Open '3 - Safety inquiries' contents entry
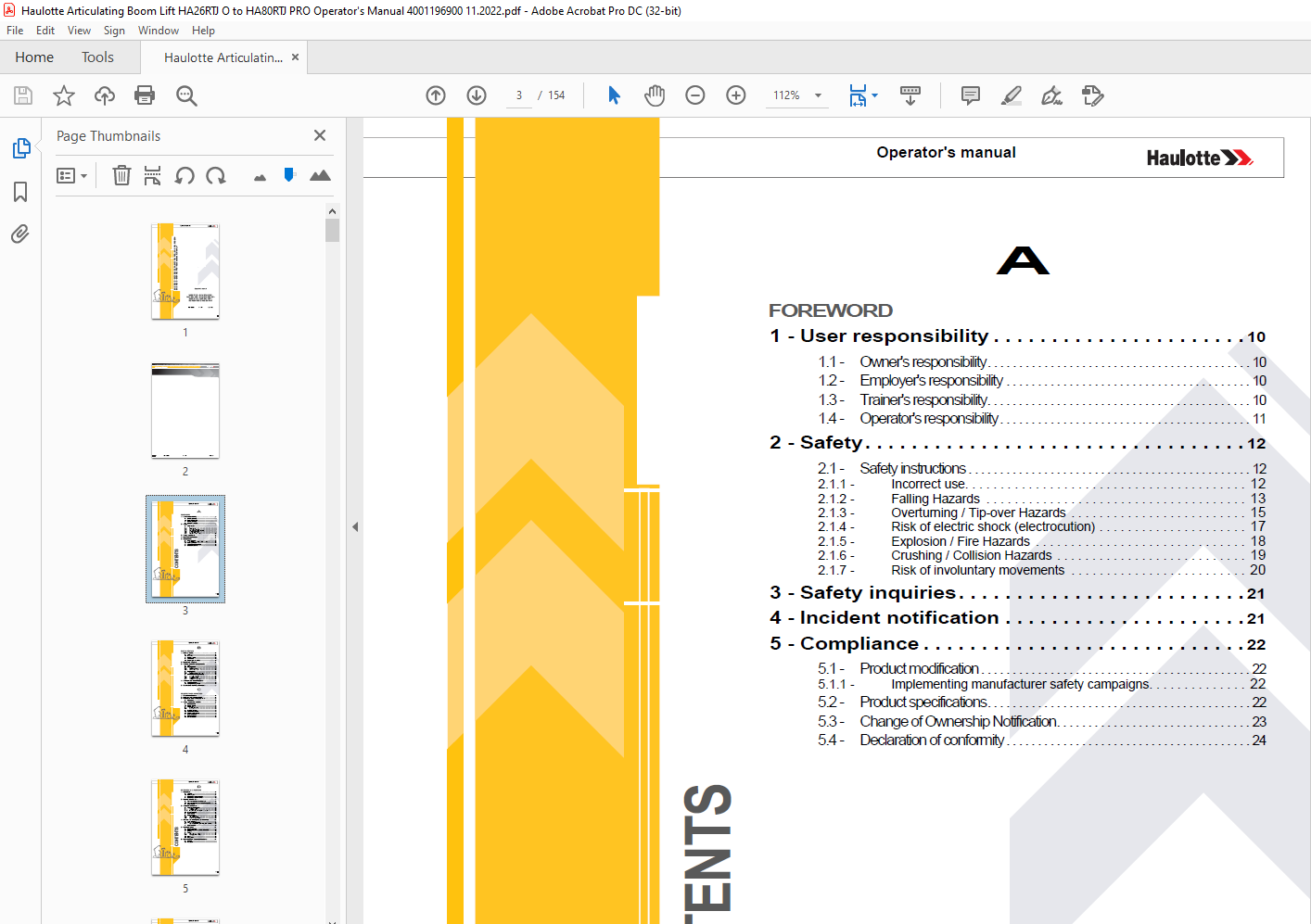The width and height of the screenshot is (1311, 924). click(1017, 593)
